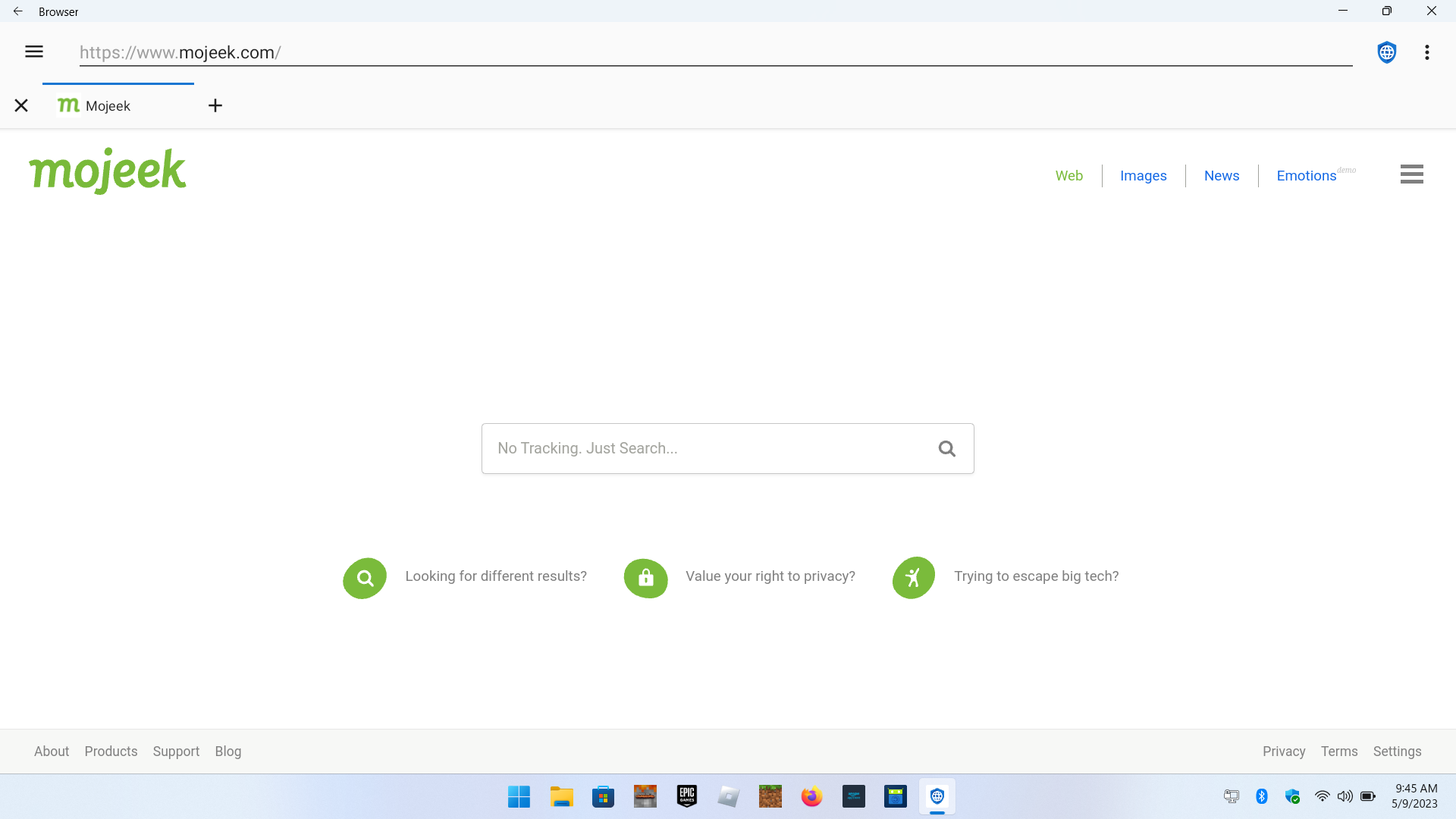Switch to Images search
This screenshot has width=1456, height=819.
pyautogui.click(x=1143, y=175)
